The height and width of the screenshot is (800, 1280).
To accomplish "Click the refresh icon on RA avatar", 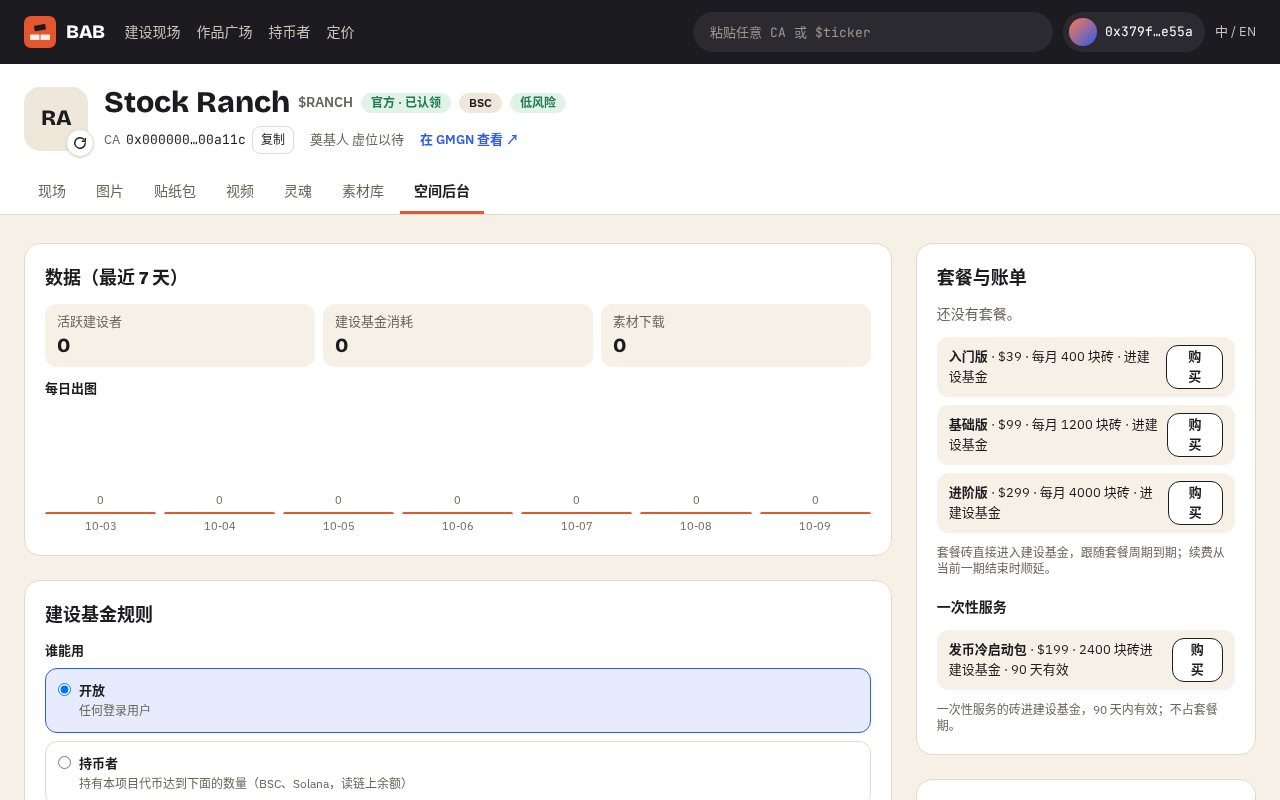I will [80, 143].
